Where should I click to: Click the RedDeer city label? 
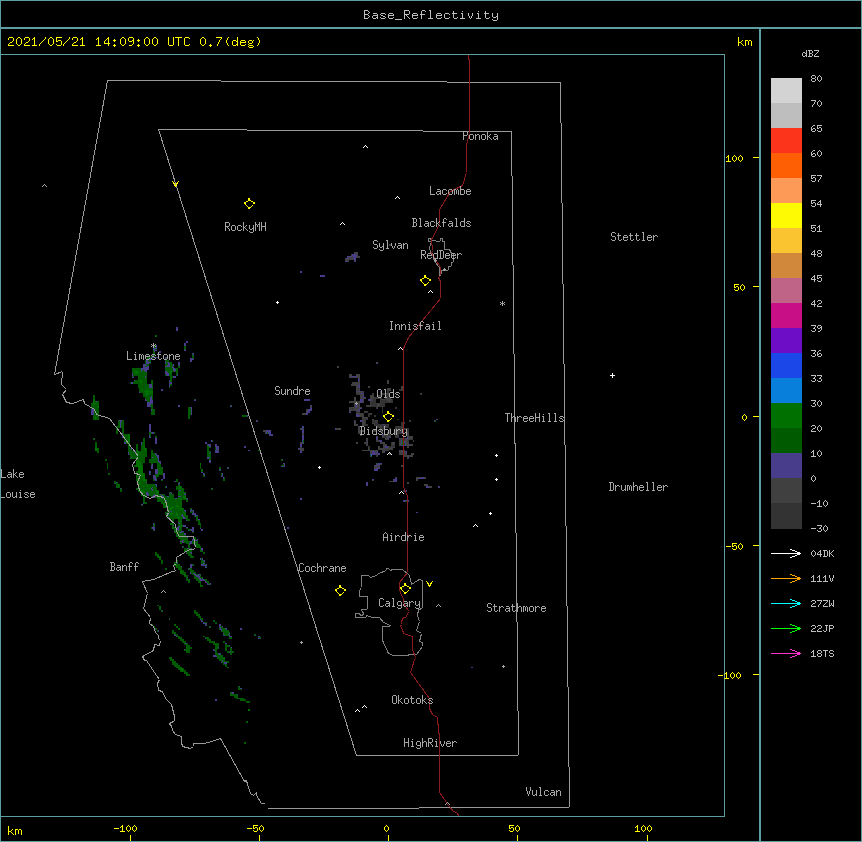[441, 255]
